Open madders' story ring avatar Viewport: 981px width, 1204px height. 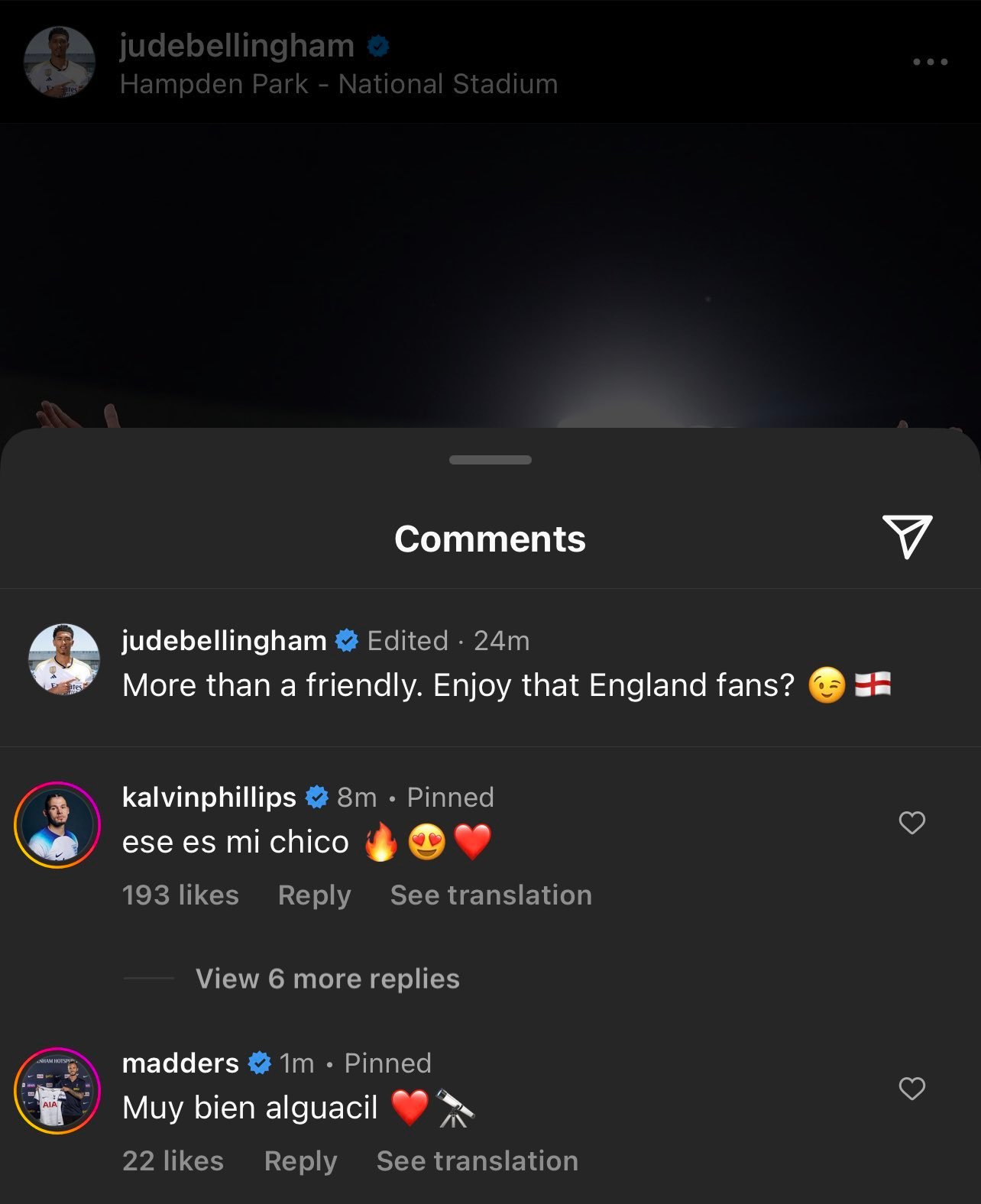coord(57,1090)
